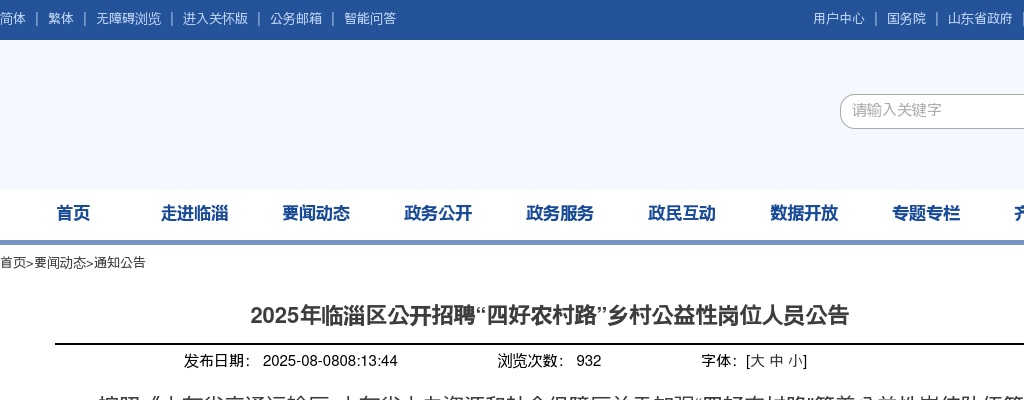Click 通知公告 in the breadcrumb

click(120, 263)
